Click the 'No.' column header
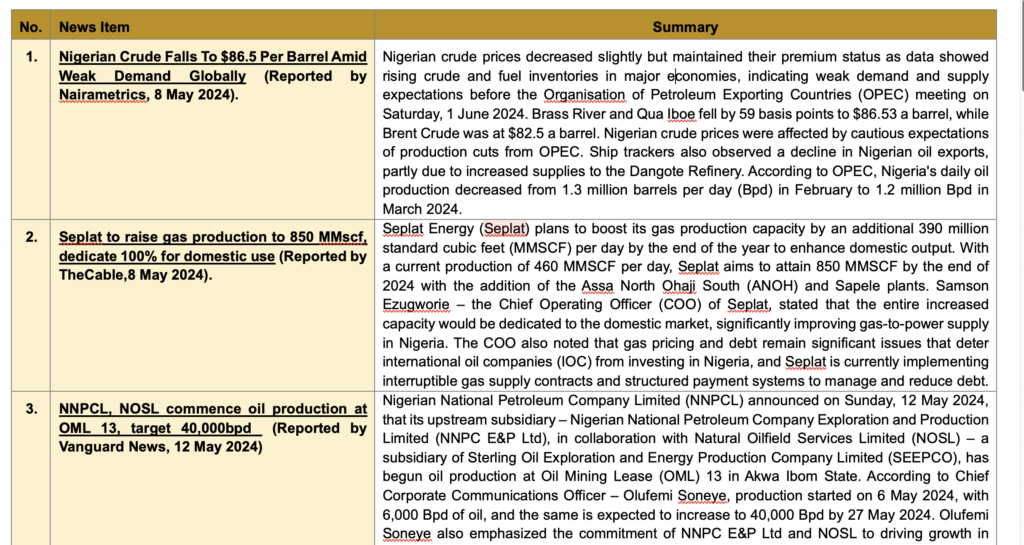This screenshot has height=545, width=1024. (x=31, y=27)
